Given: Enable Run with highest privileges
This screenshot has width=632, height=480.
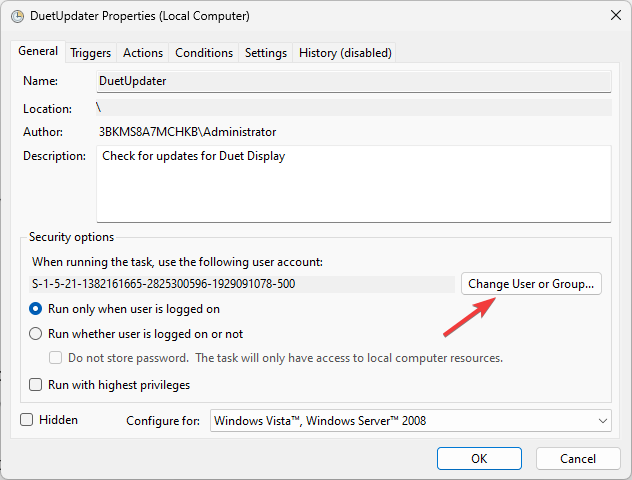Looking at the screenshot, I should pos(37,385).
